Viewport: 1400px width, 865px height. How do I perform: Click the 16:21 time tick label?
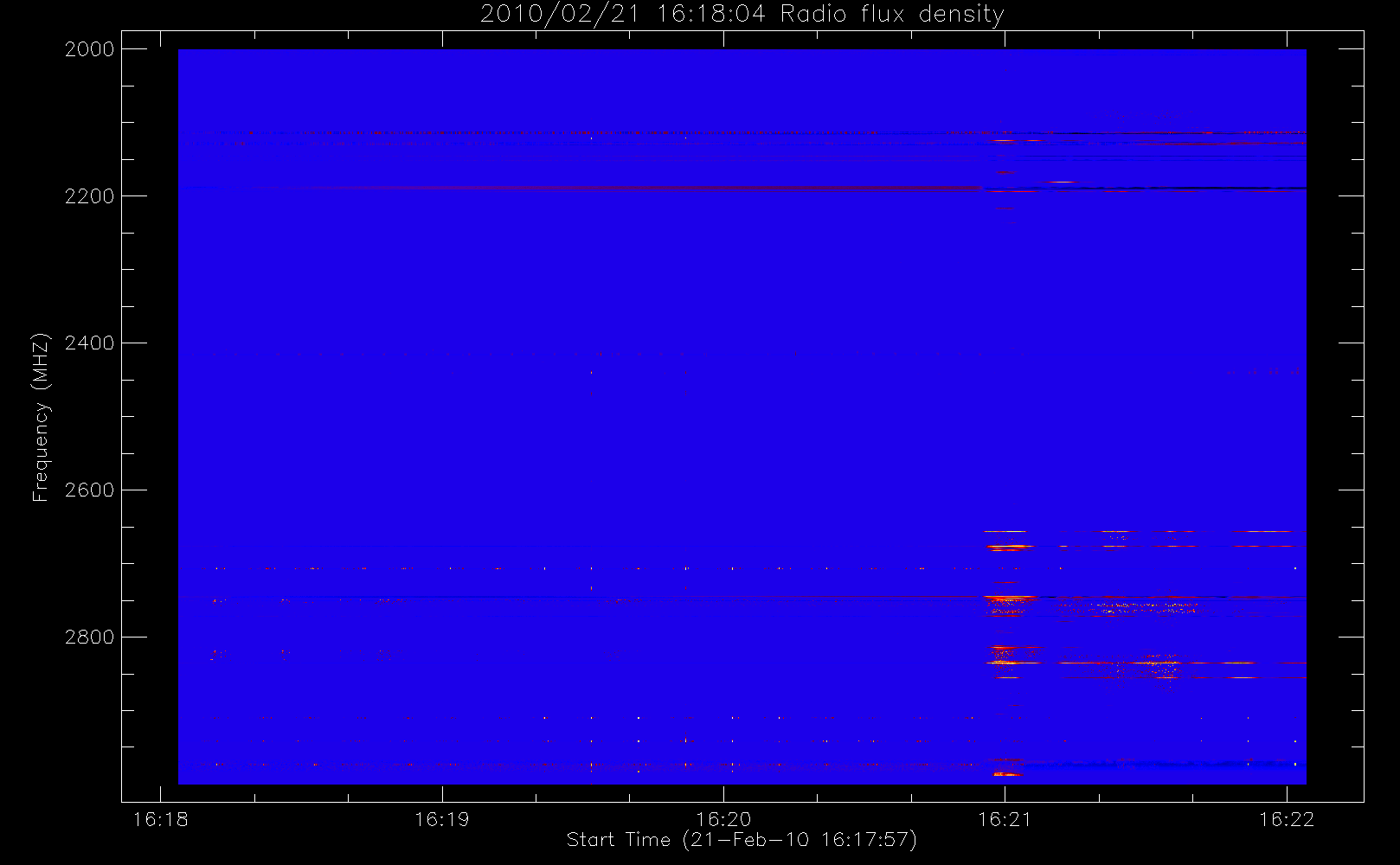click(1005, 819)
